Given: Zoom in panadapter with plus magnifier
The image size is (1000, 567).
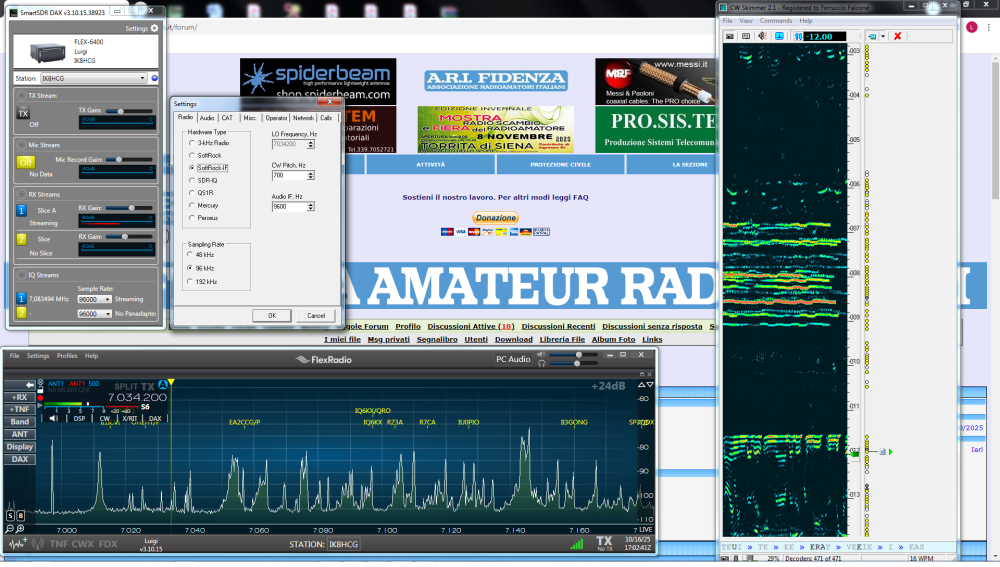Looking at the screenshot, I should tap(20, 529).
